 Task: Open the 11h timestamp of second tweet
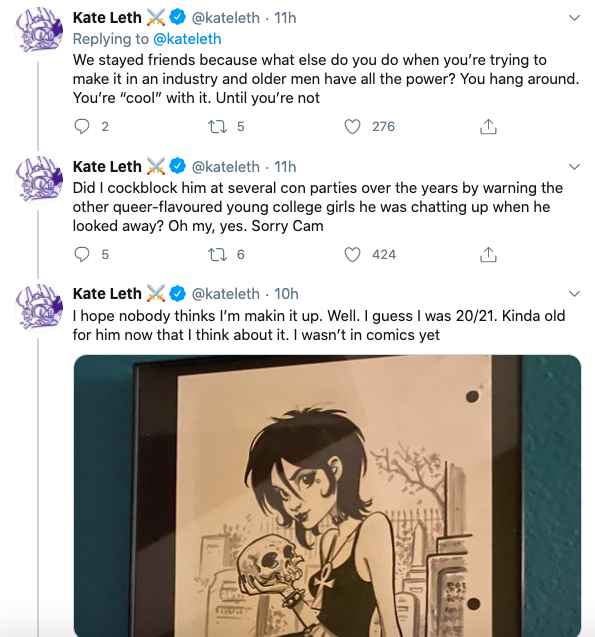click(285, 167)
